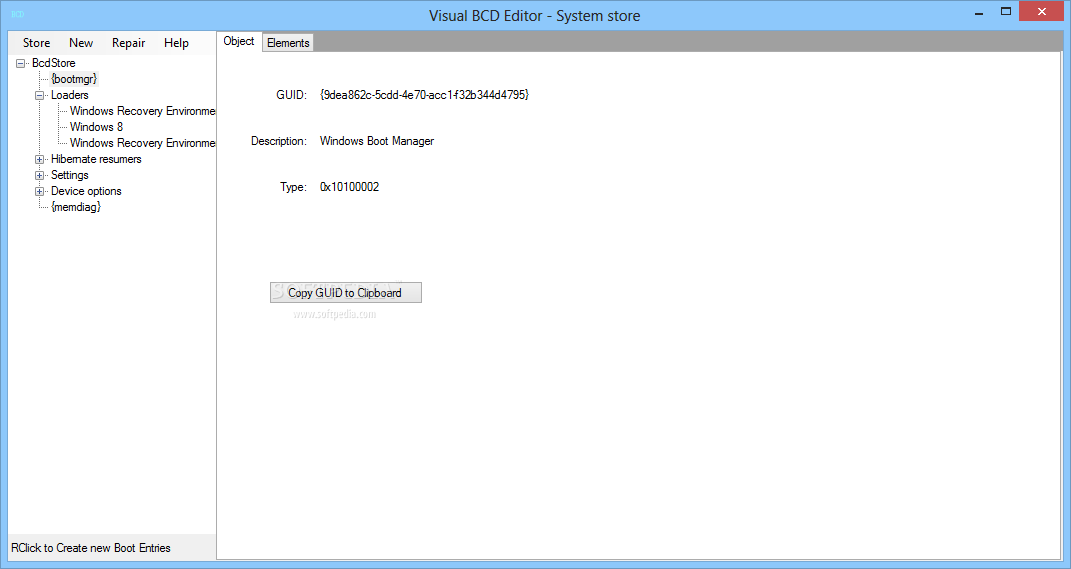Viewport: 1071px width, 569px height.
Task: Switch to the Object tab
Action: [x=239, y=41]
